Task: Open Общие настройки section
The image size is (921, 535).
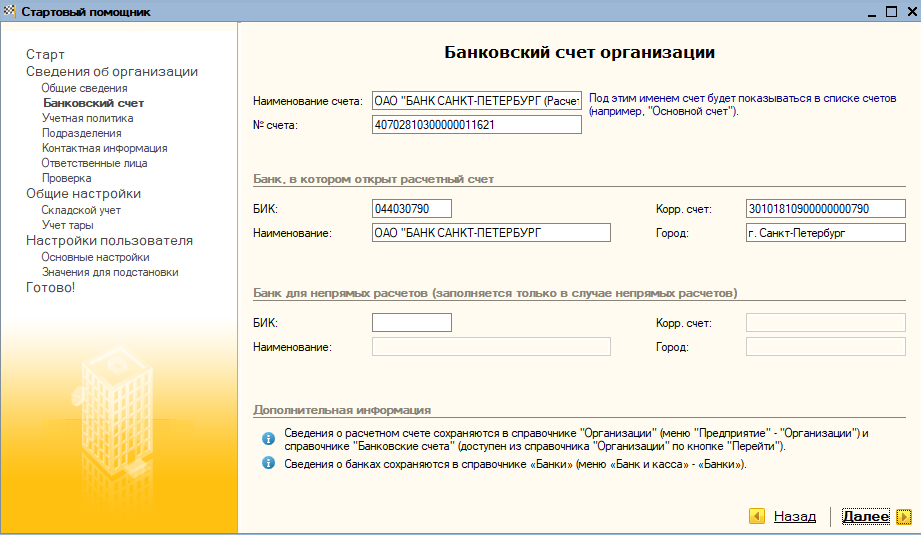Action: tap(83, 194)
